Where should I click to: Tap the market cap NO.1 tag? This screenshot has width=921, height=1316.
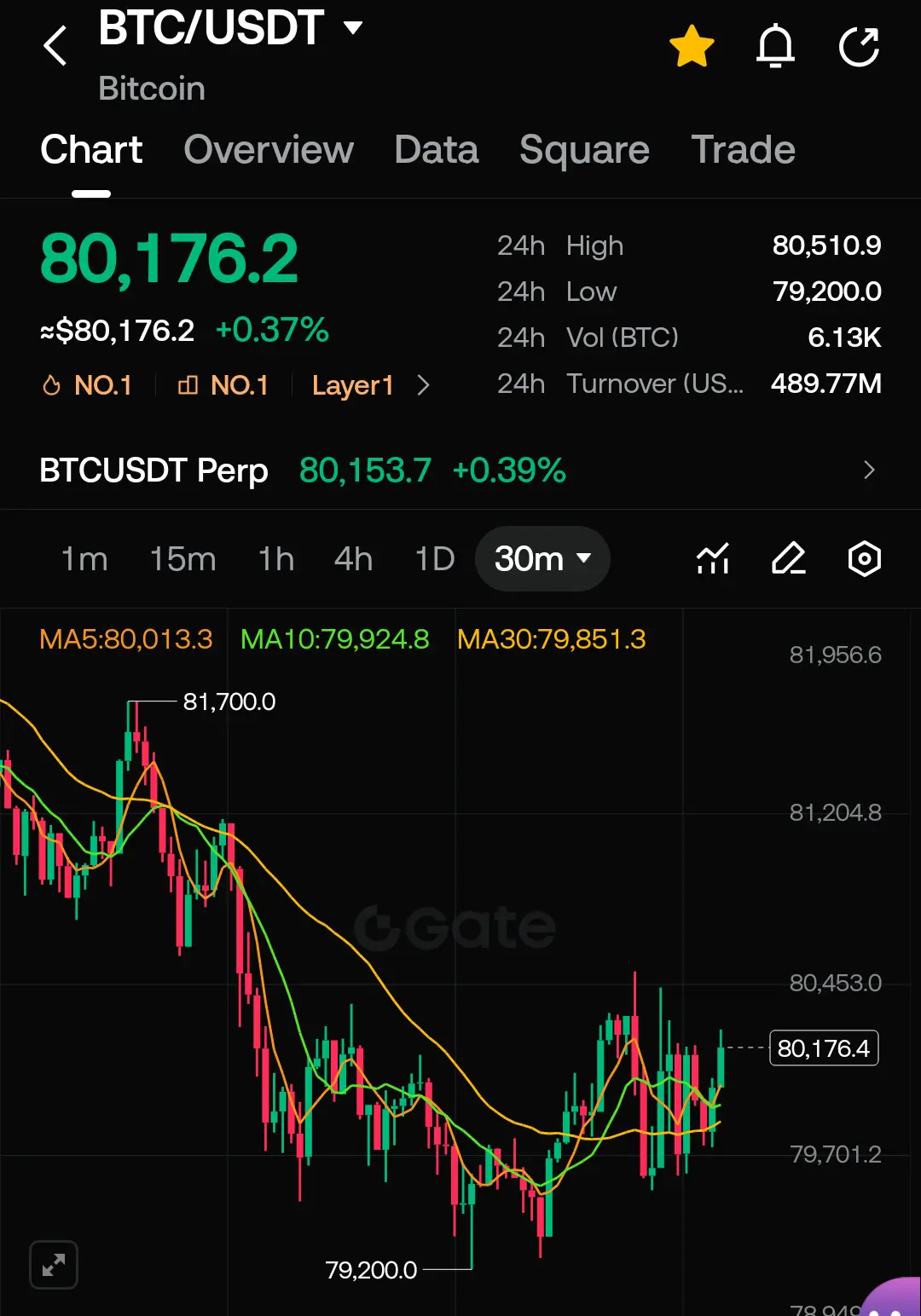click(223, 385)
